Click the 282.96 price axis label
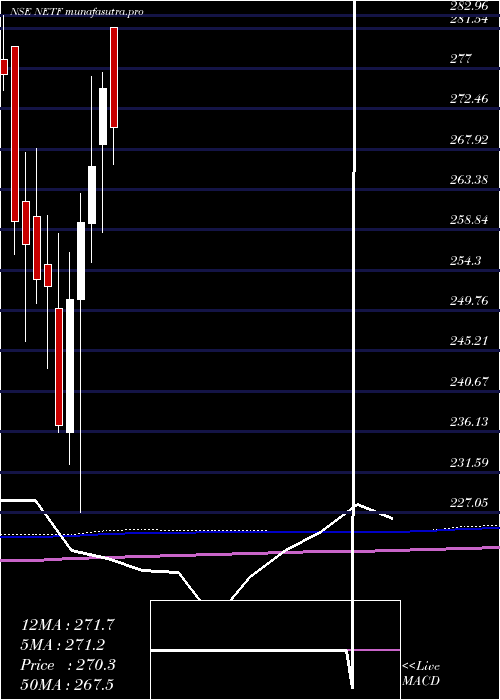 coord(469,6)
